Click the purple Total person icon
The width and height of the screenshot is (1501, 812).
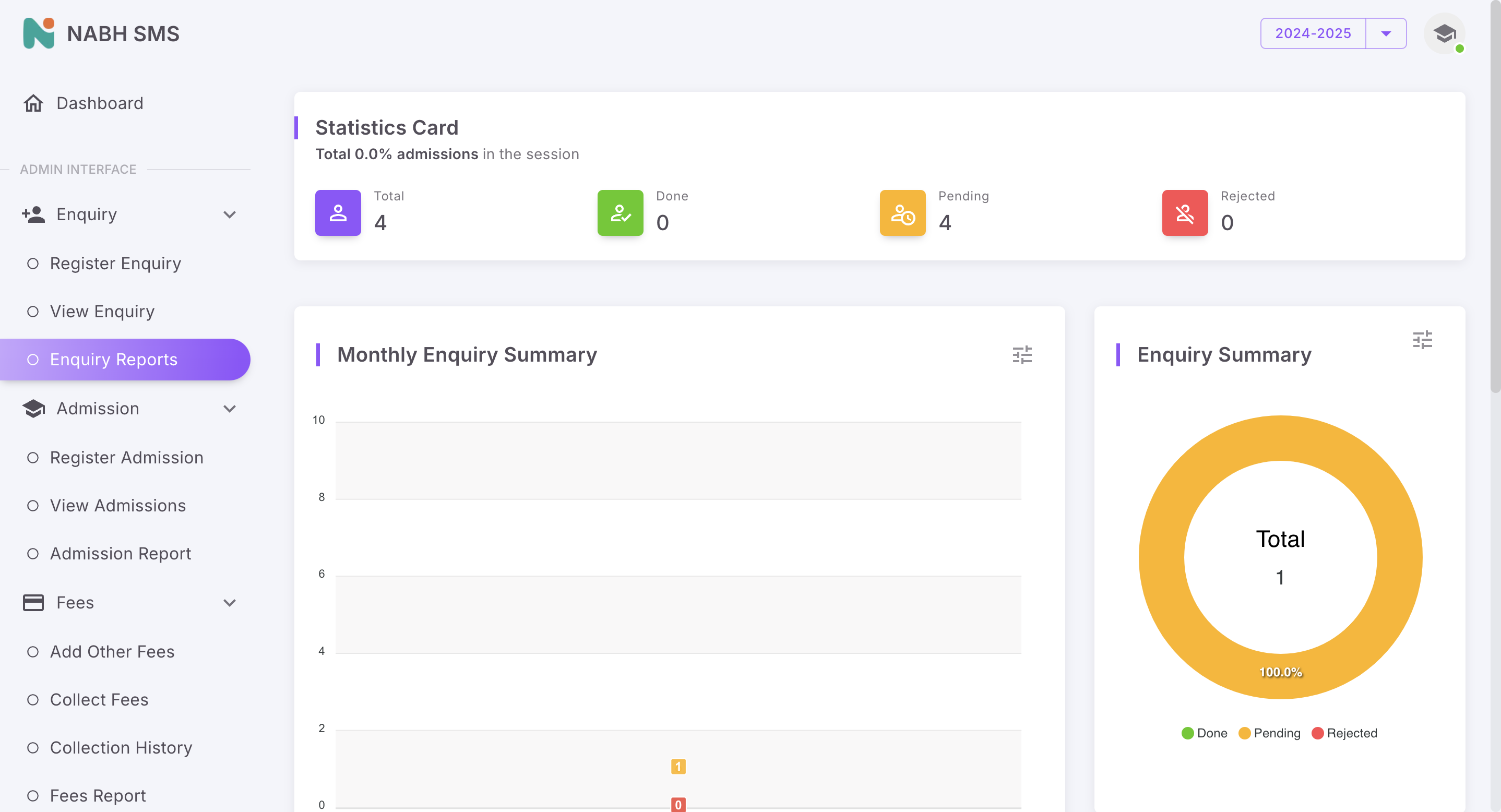click(x=338, y=212)
